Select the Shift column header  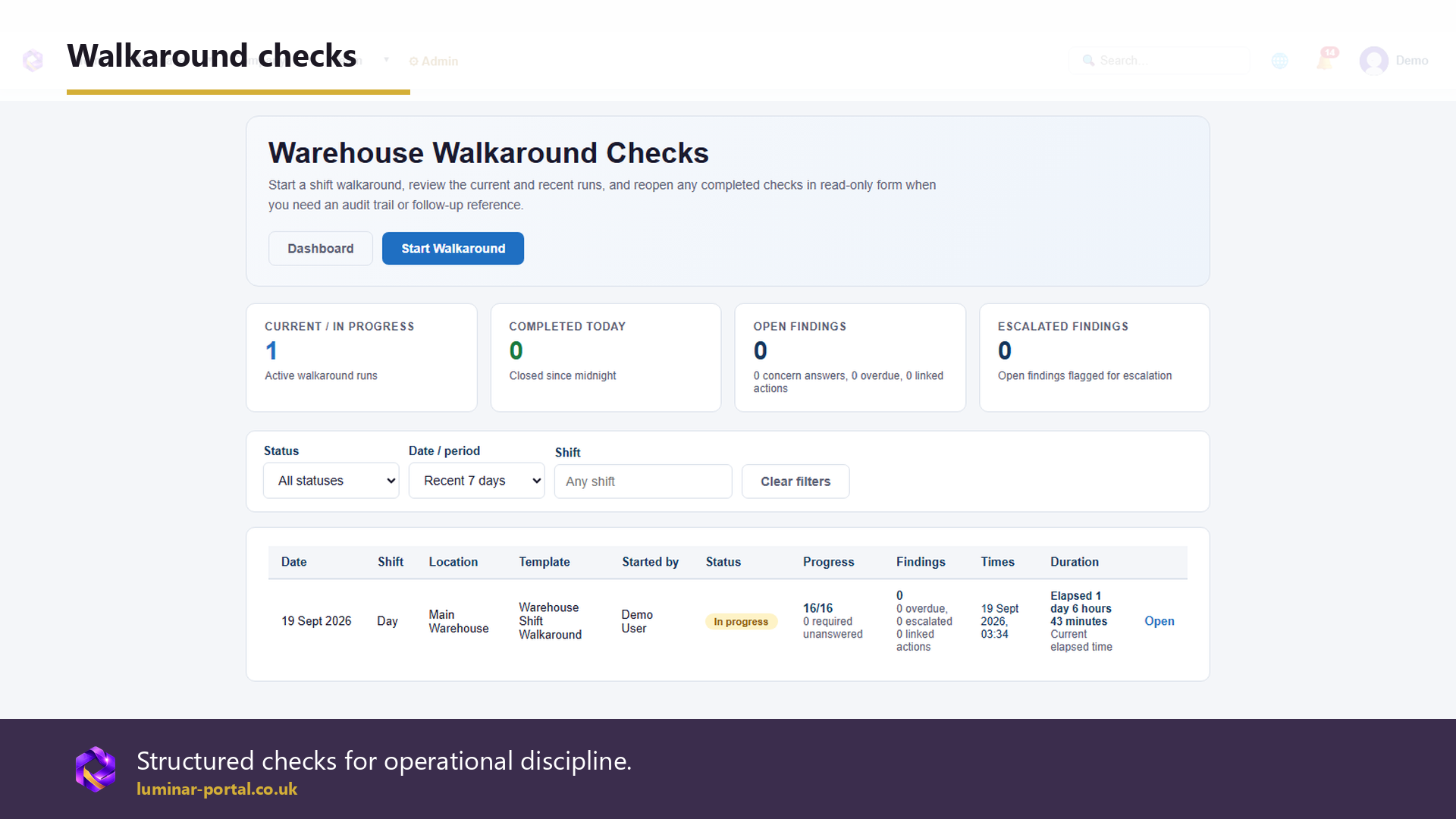point(391,562)
